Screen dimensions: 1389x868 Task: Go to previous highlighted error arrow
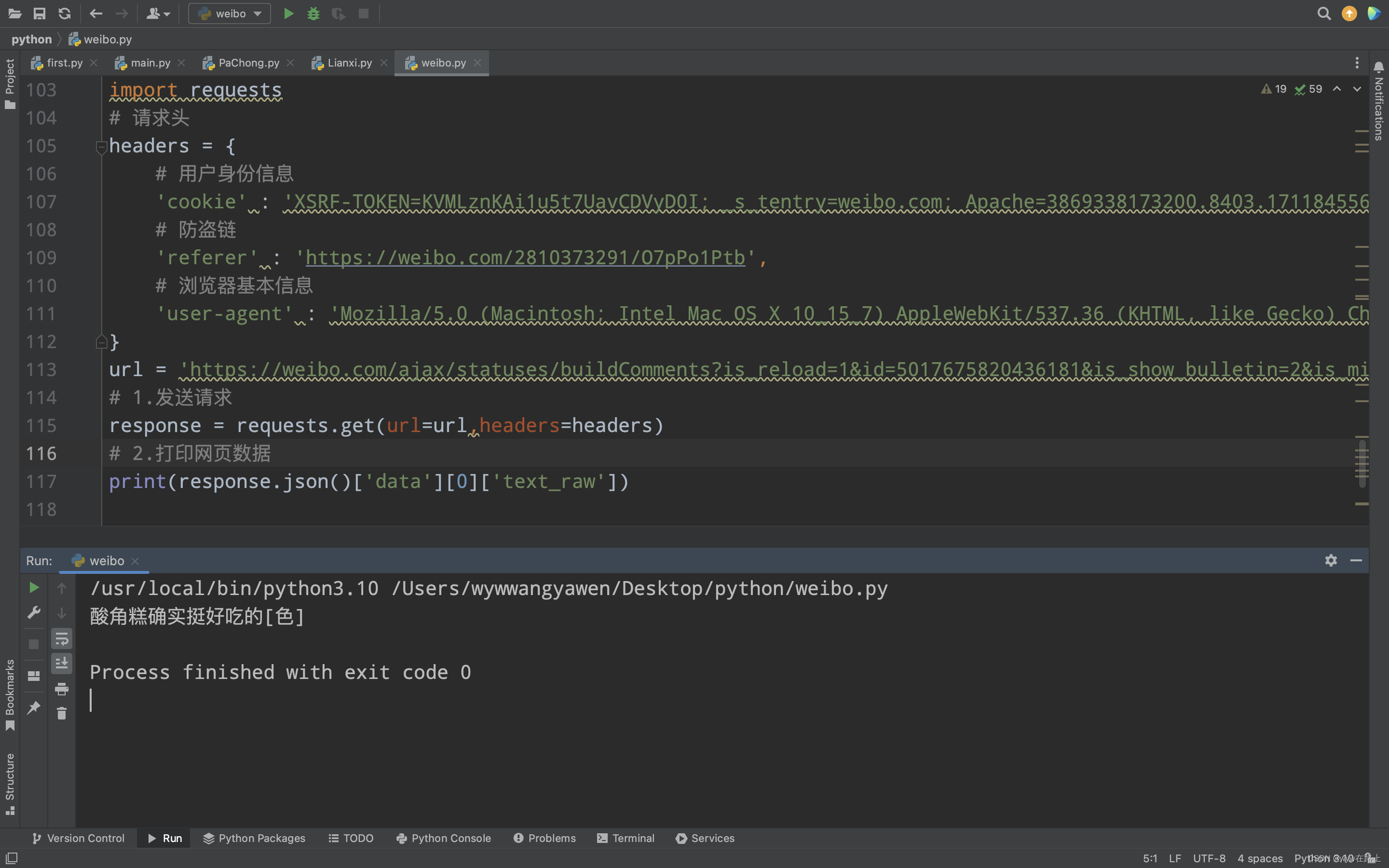[1337, 89]
